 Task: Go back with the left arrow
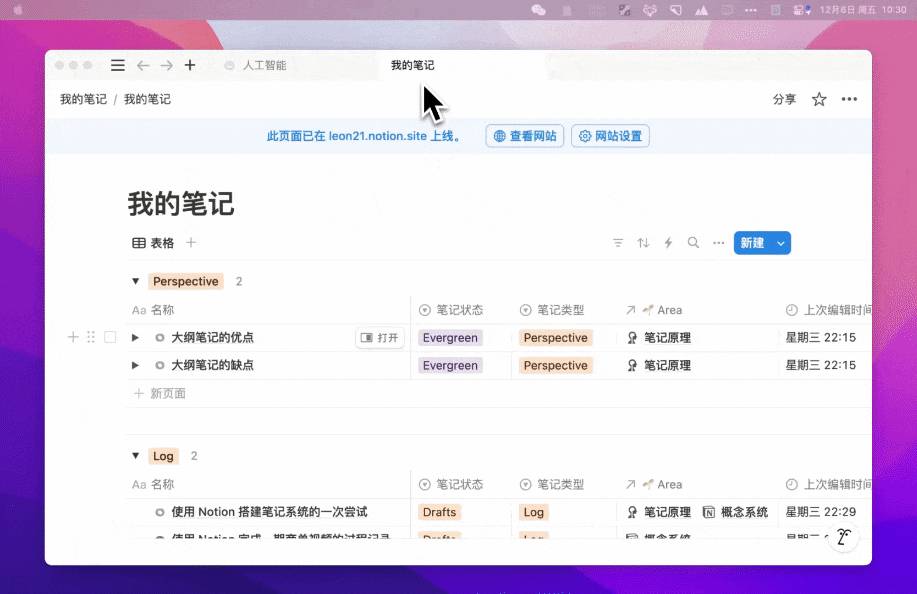point(143,65)
